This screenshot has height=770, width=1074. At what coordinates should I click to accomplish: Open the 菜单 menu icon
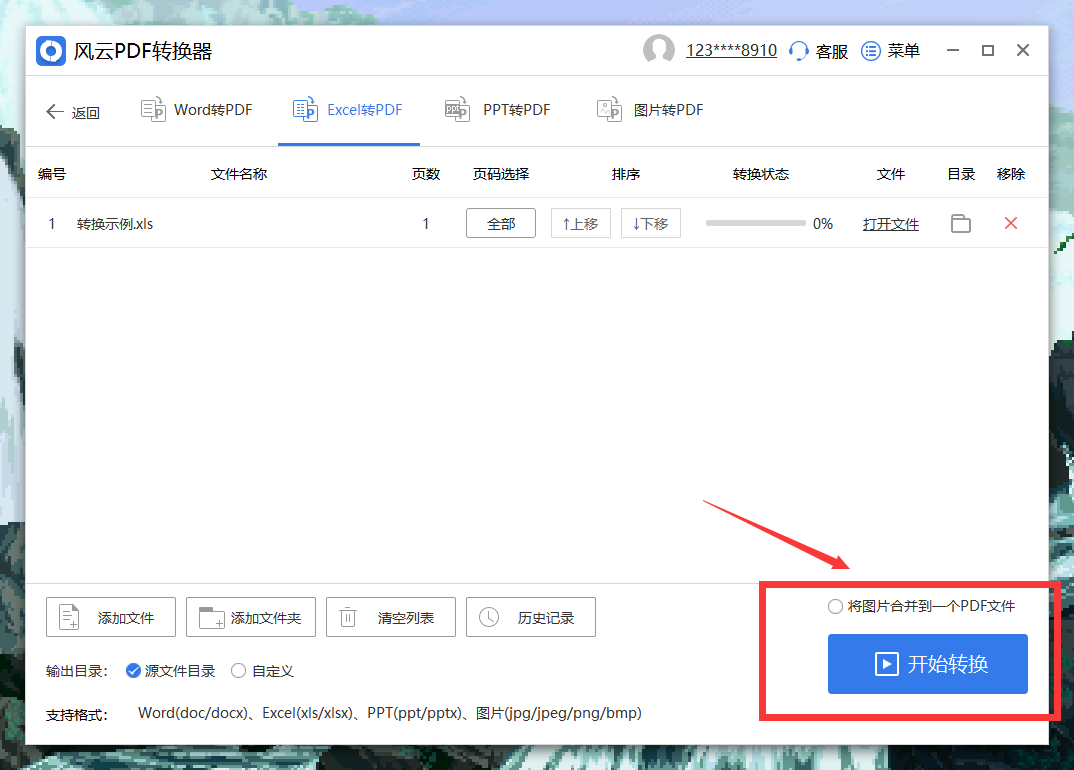click(871, 51)
